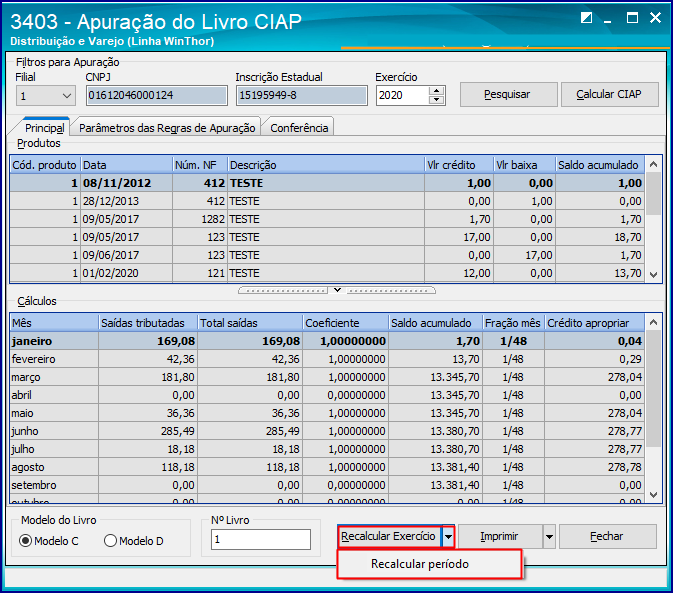Screen dimensions: 673x593
Task: Click the Mês column header
Action: (55, 323)
